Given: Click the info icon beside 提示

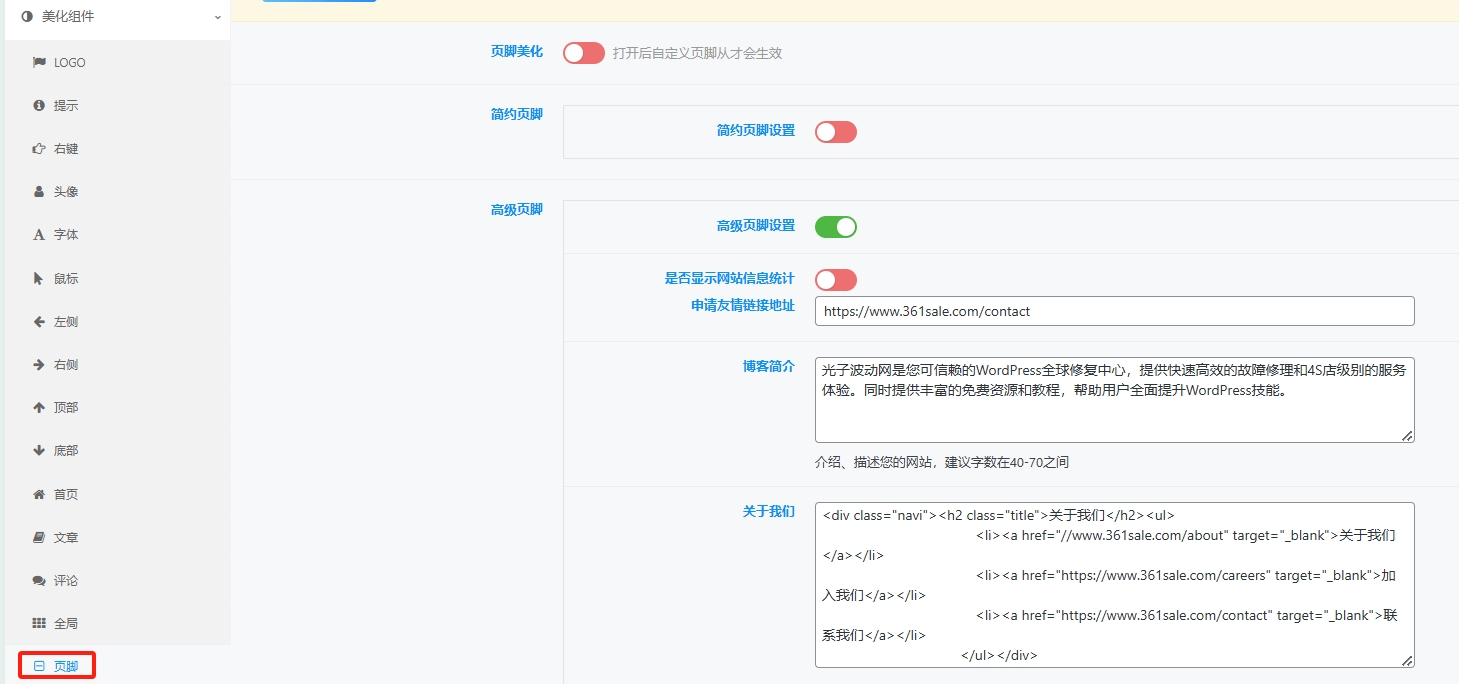Looking at the screenshot, I should click(x=39, y=105).
